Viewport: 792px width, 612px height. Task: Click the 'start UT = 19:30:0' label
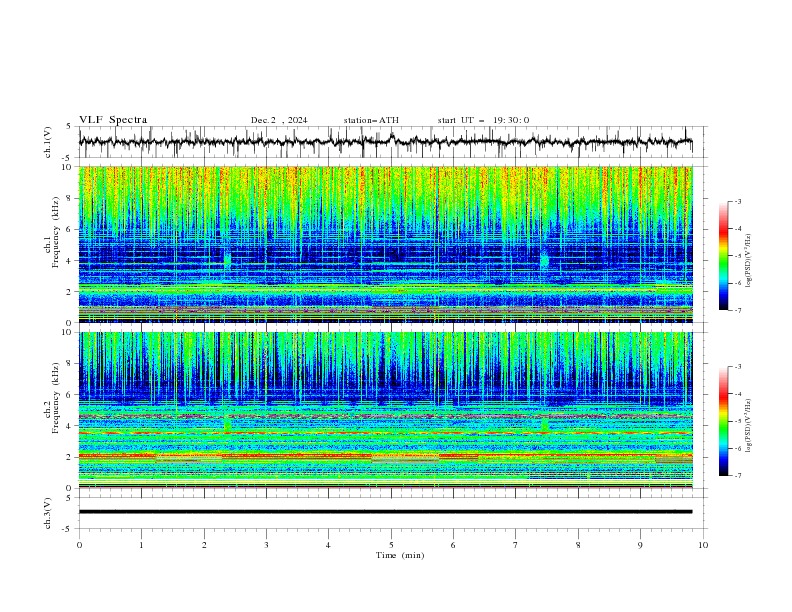483,120
